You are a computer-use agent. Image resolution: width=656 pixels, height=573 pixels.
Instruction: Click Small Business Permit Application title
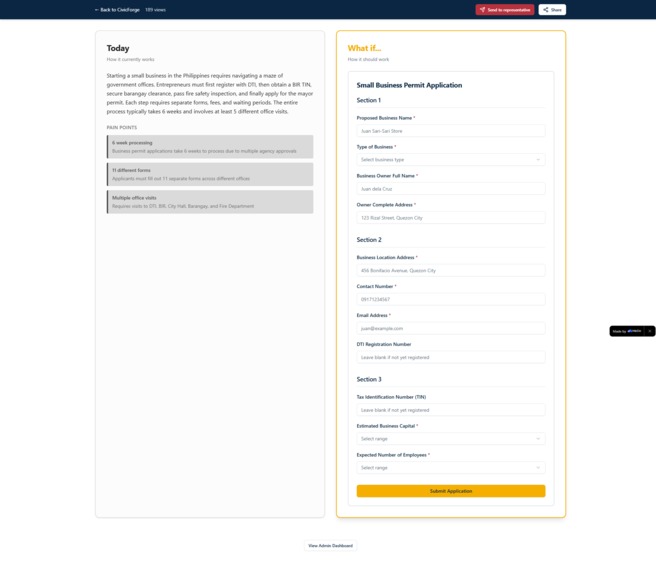409,85
